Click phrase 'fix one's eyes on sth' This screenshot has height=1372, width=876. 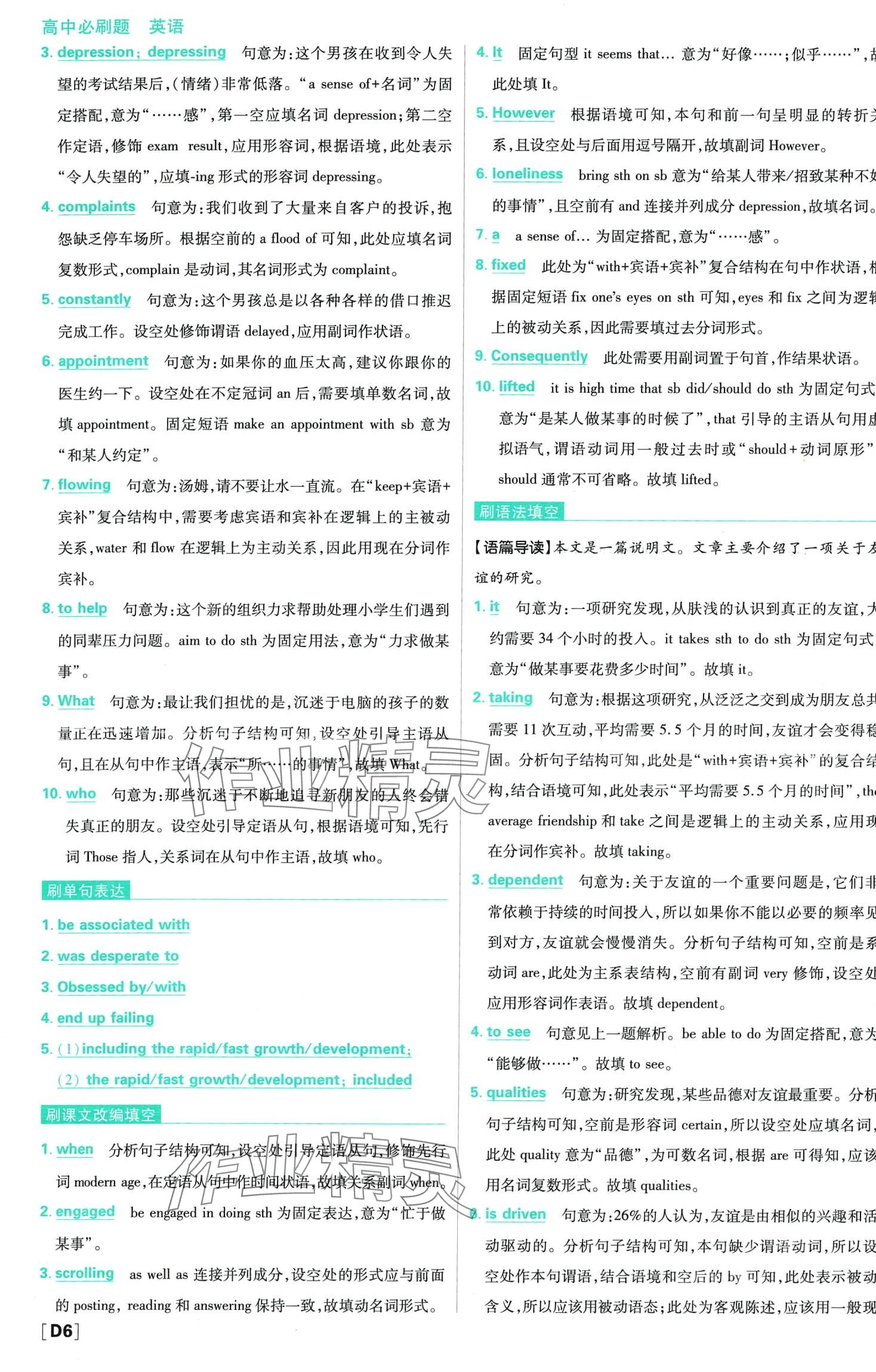point(633,297)
